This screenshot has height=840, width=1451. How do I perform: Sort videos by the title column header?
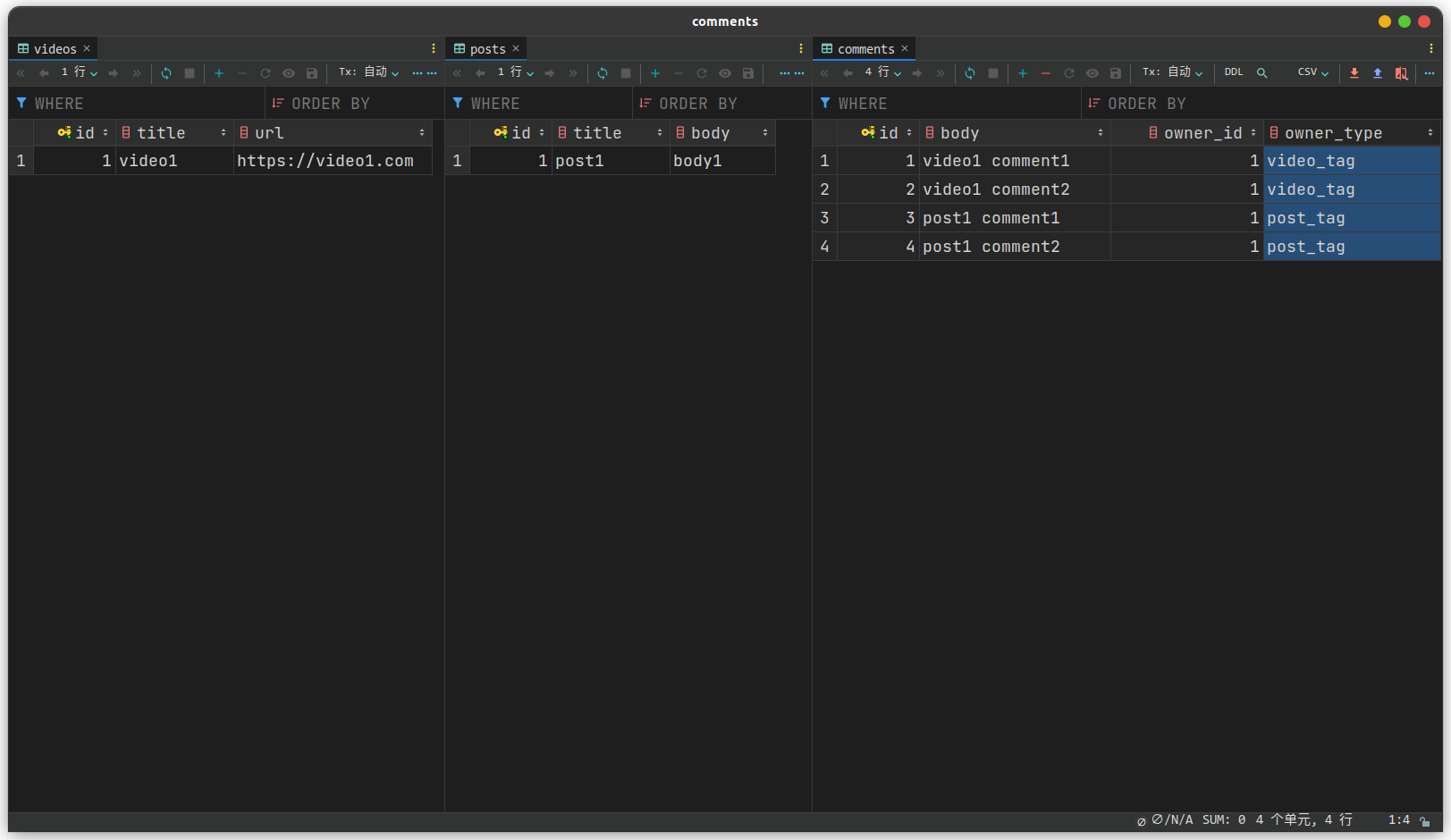(x=174, y=133)
